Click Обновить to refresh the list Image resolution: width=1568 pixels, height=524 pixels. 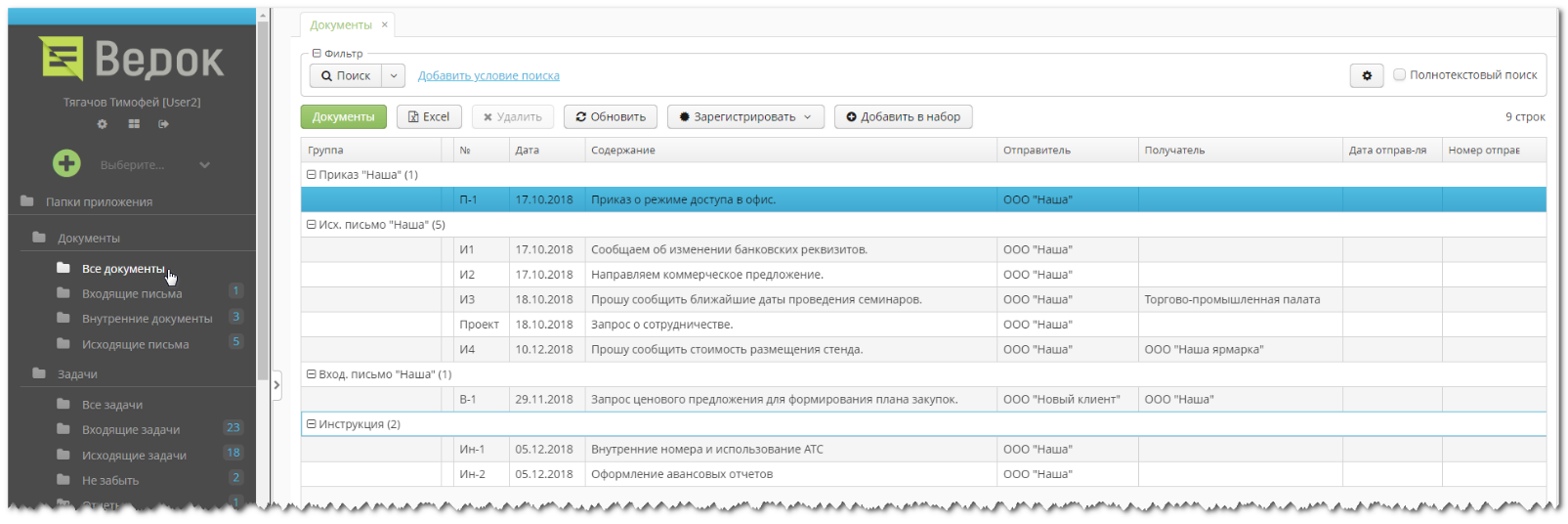tap(611, 117)
